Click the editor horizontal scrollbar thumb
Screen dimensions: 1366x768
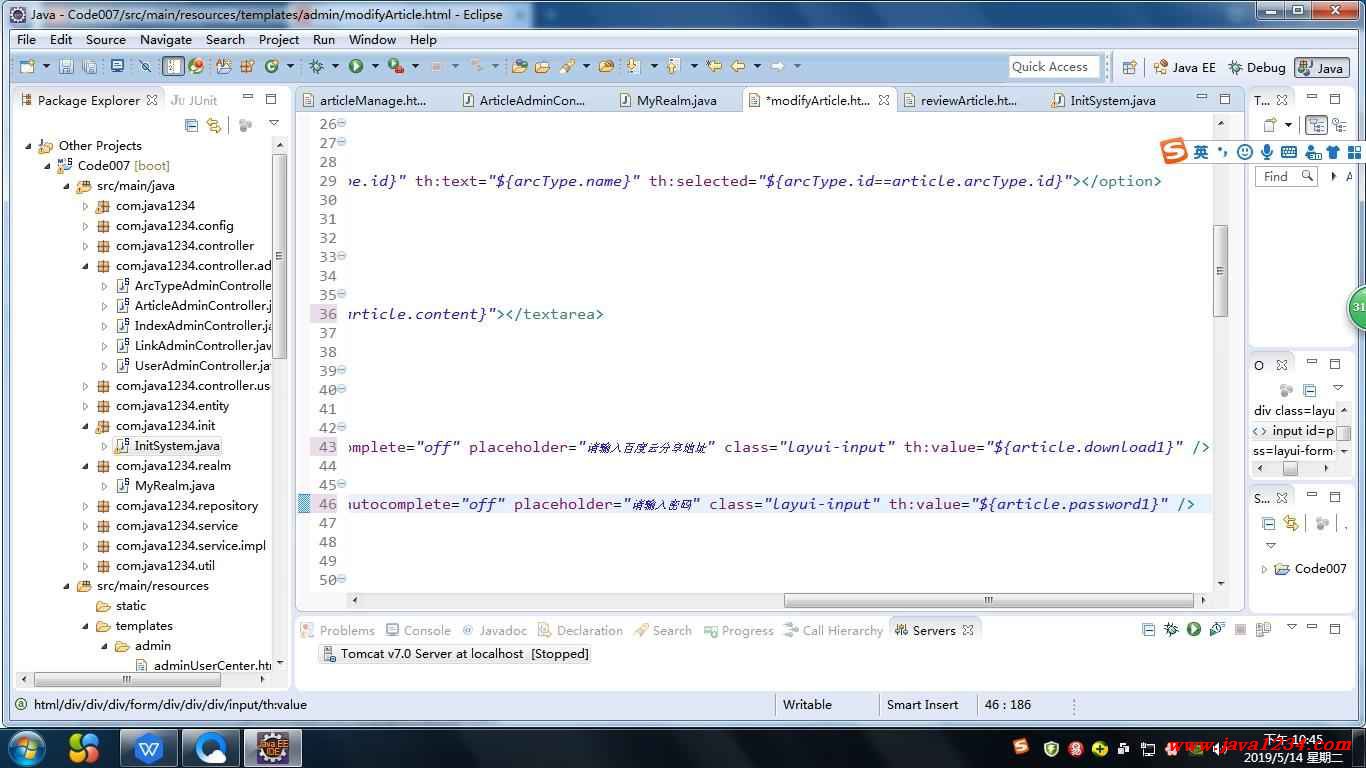[988, 601]
